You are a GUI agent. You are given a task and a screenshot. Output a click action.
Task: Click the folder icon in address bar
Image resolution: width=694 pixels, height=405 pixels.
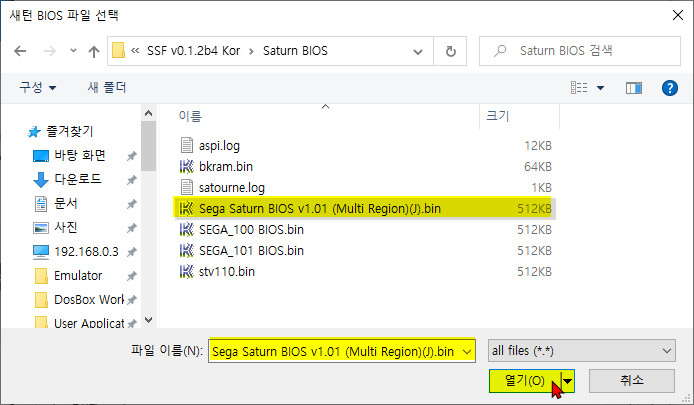(x=119, y=50)
